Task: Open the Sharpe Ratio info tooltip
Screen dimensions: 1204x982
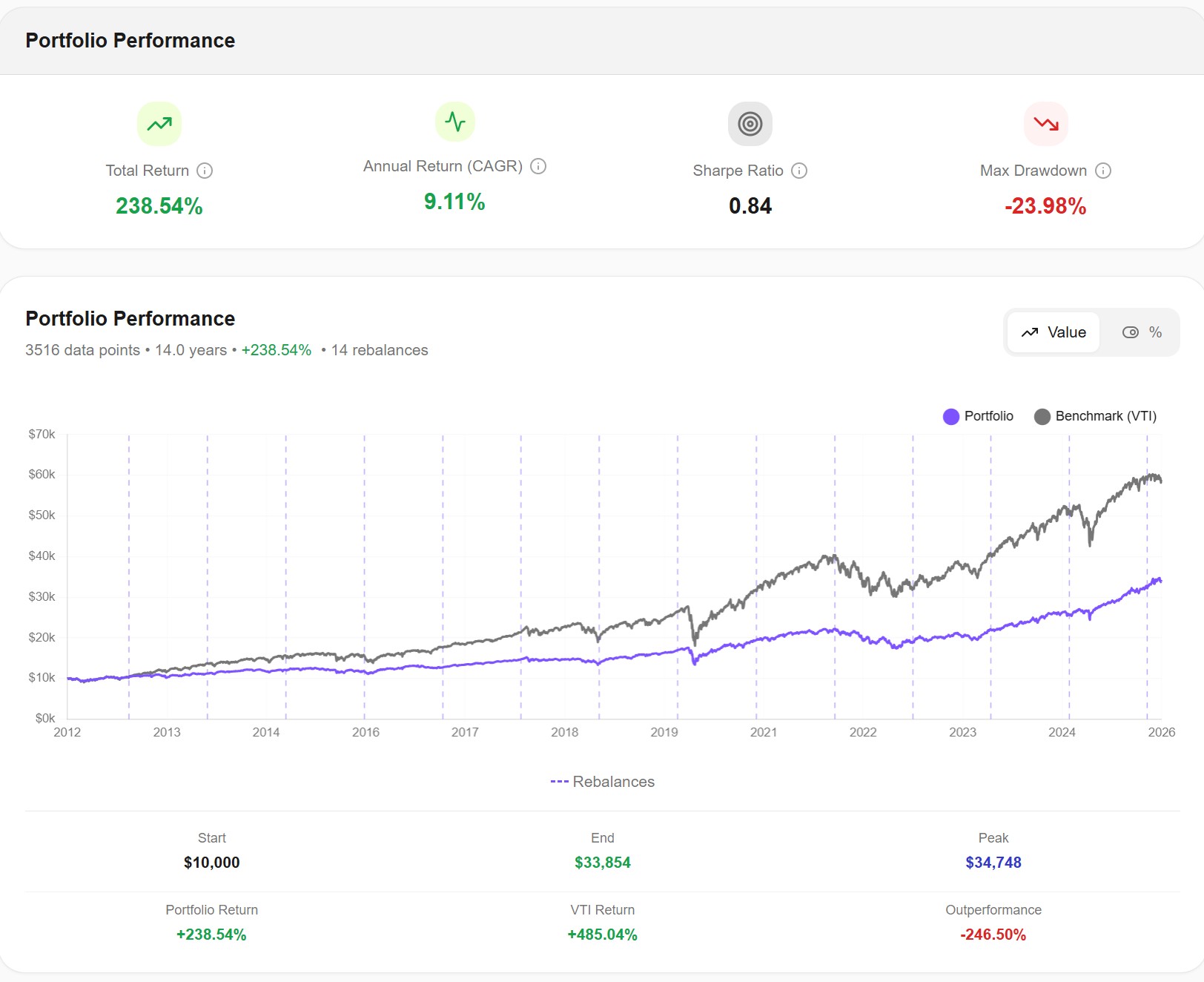Action: 799,171
